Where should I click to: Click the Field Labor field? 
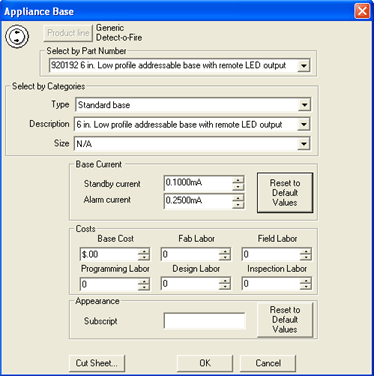click(x=271, y=254)
